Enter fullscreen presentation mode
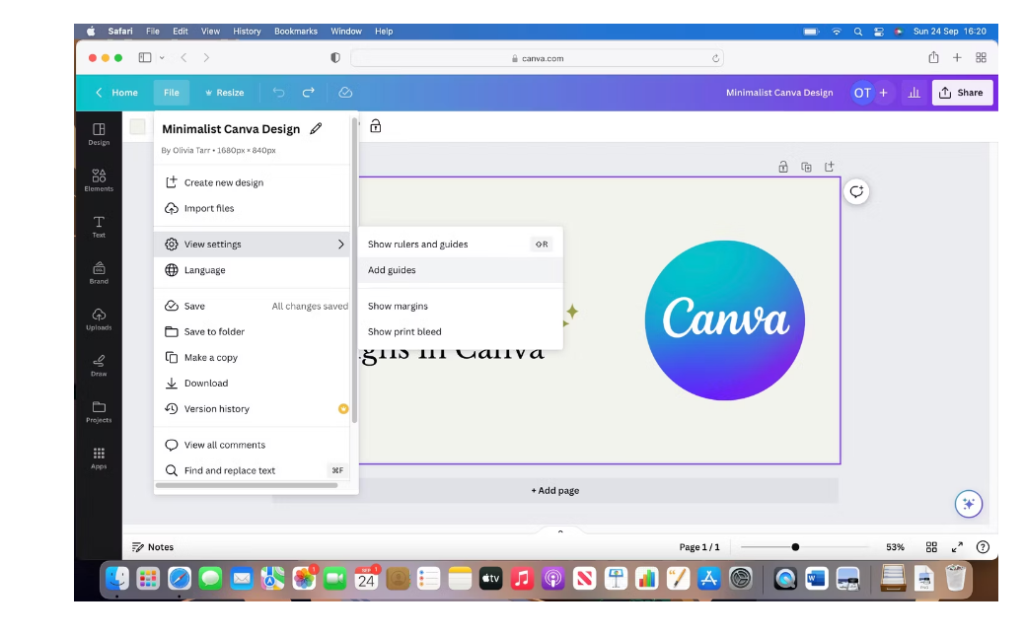The image size is (1024, 634). (x=957, y=547)
